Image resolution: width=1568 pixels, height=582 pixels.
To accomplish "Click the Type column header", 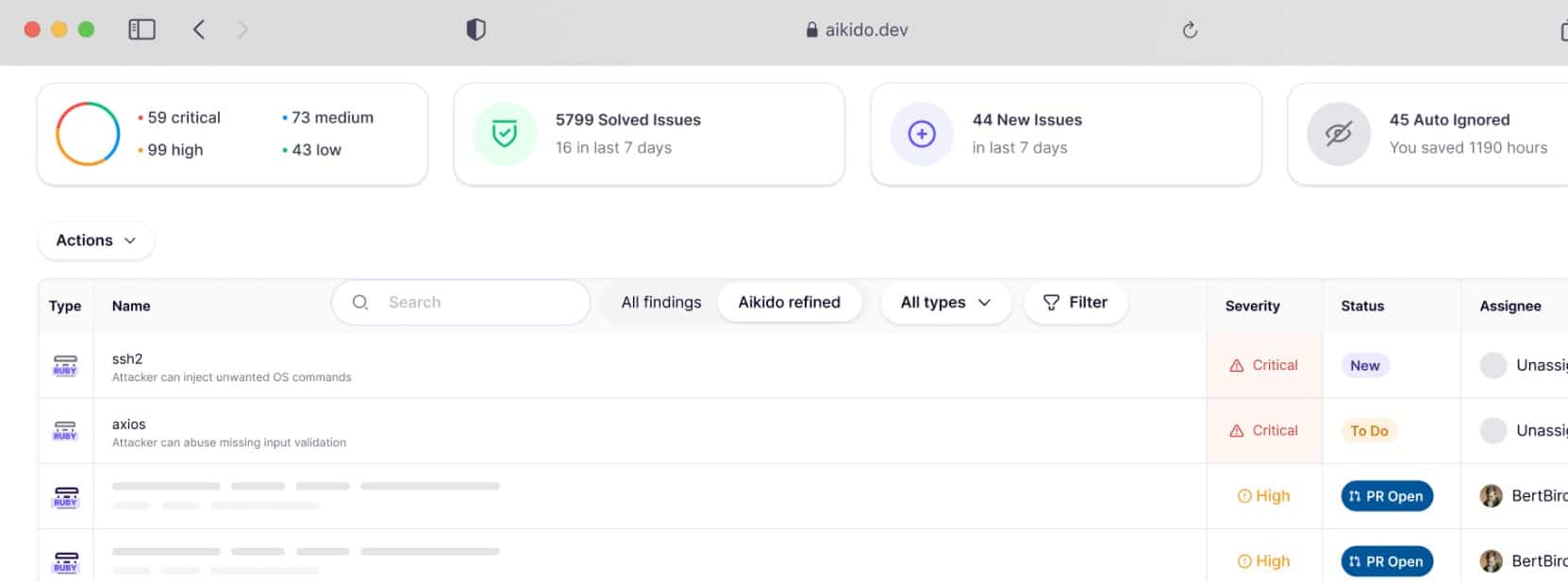I will point(65,306).
